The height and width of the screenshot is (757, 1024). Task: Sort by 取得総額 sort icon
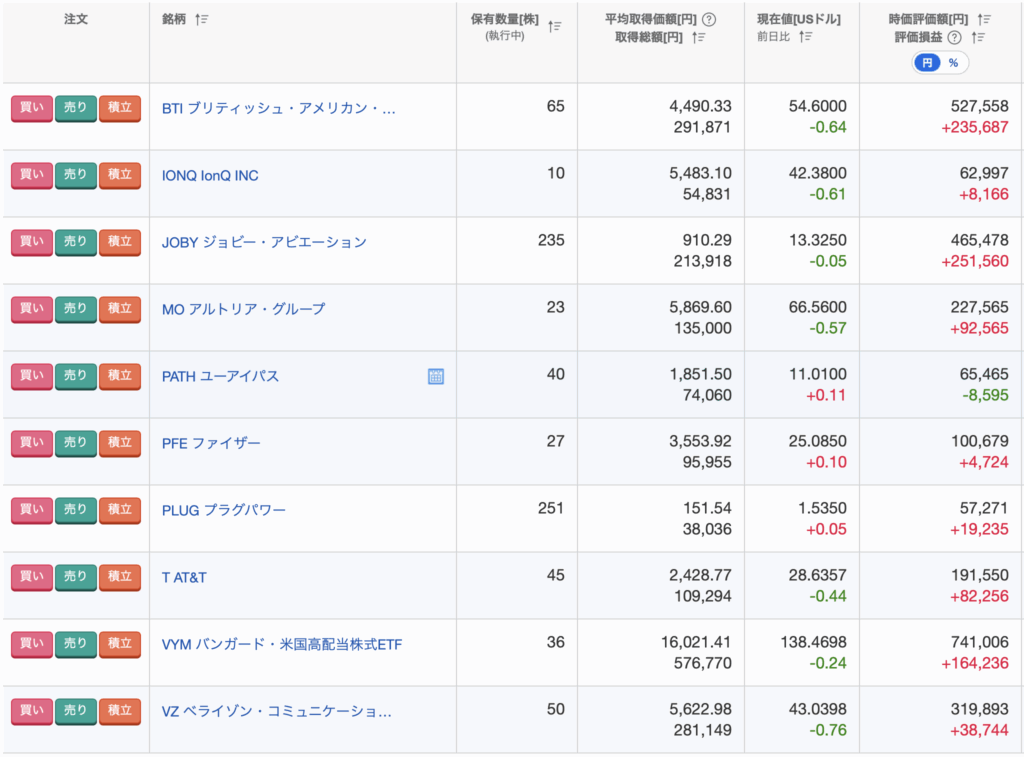[x=699, y=37]
